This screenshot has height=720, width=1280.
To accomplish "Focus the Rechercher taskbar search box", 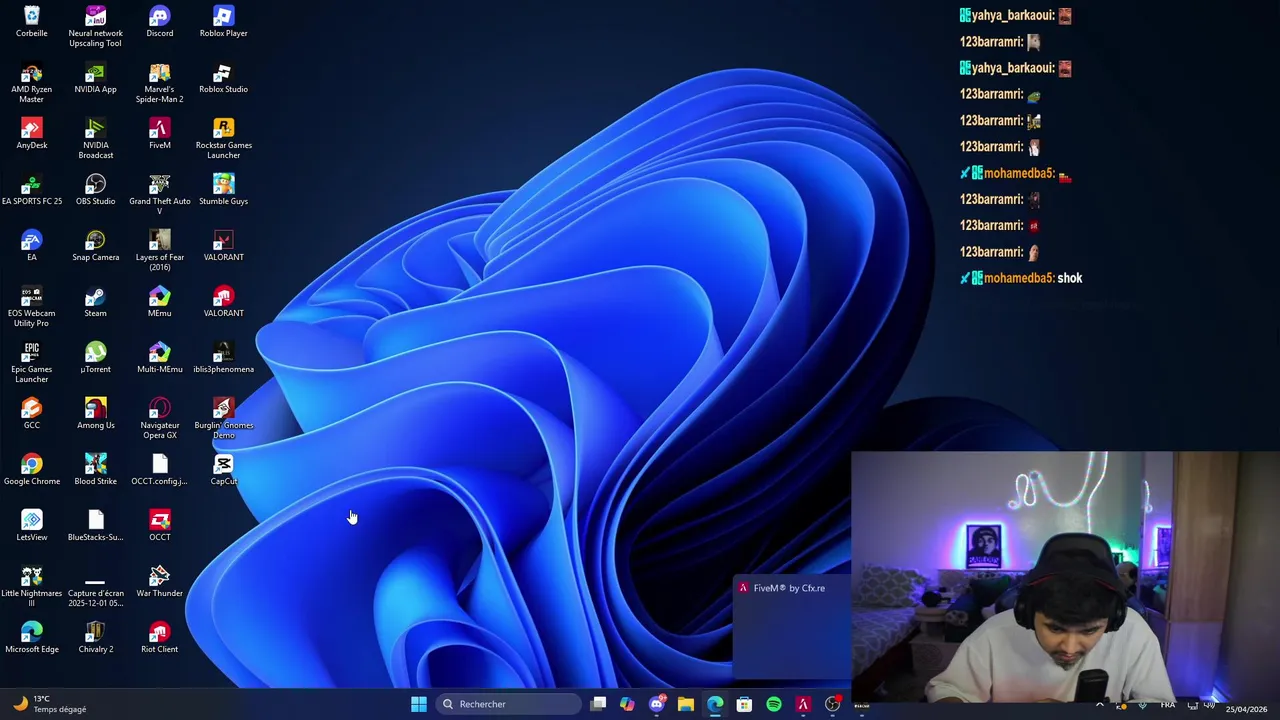I will point(509,704).
